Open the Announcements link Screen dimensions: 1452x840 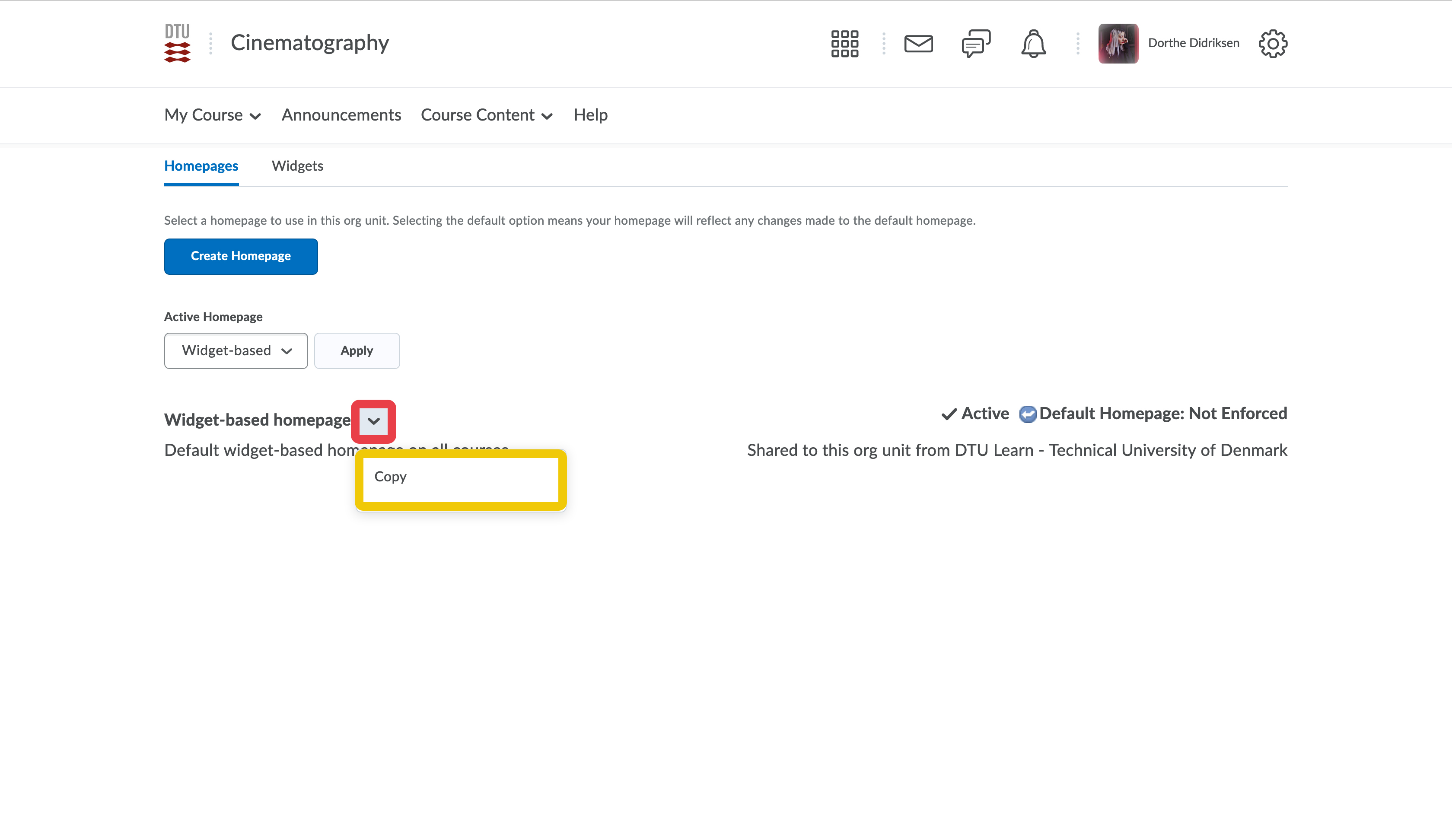click(341, 115)
